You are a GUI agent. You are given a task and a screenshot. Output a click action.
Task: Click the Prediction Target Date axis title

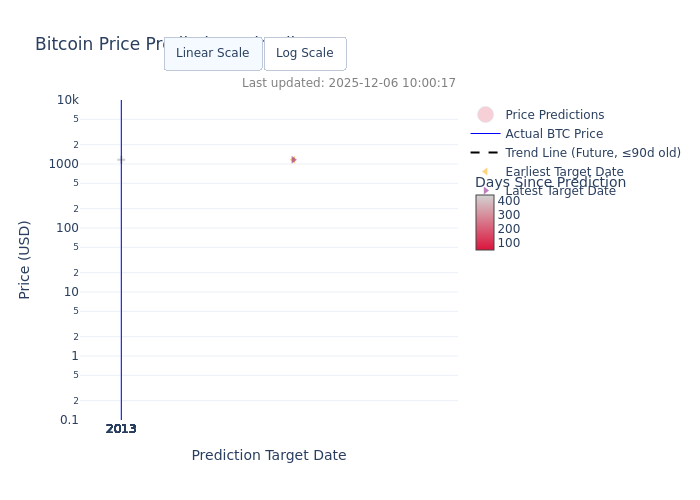[x=269, y=456]
